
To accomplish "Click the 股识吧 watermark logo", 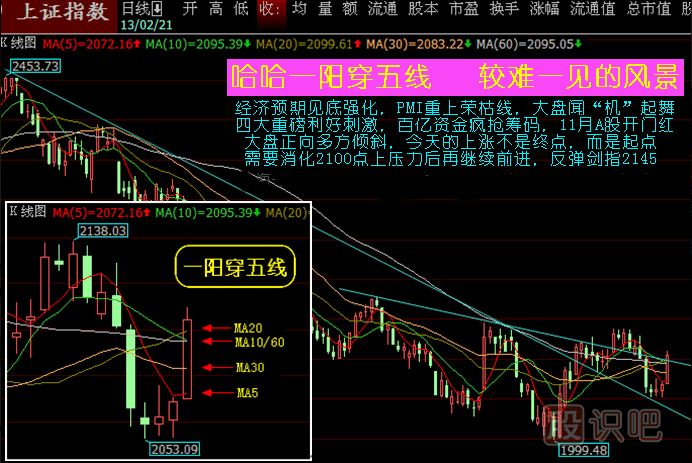I will coord(603,424).
